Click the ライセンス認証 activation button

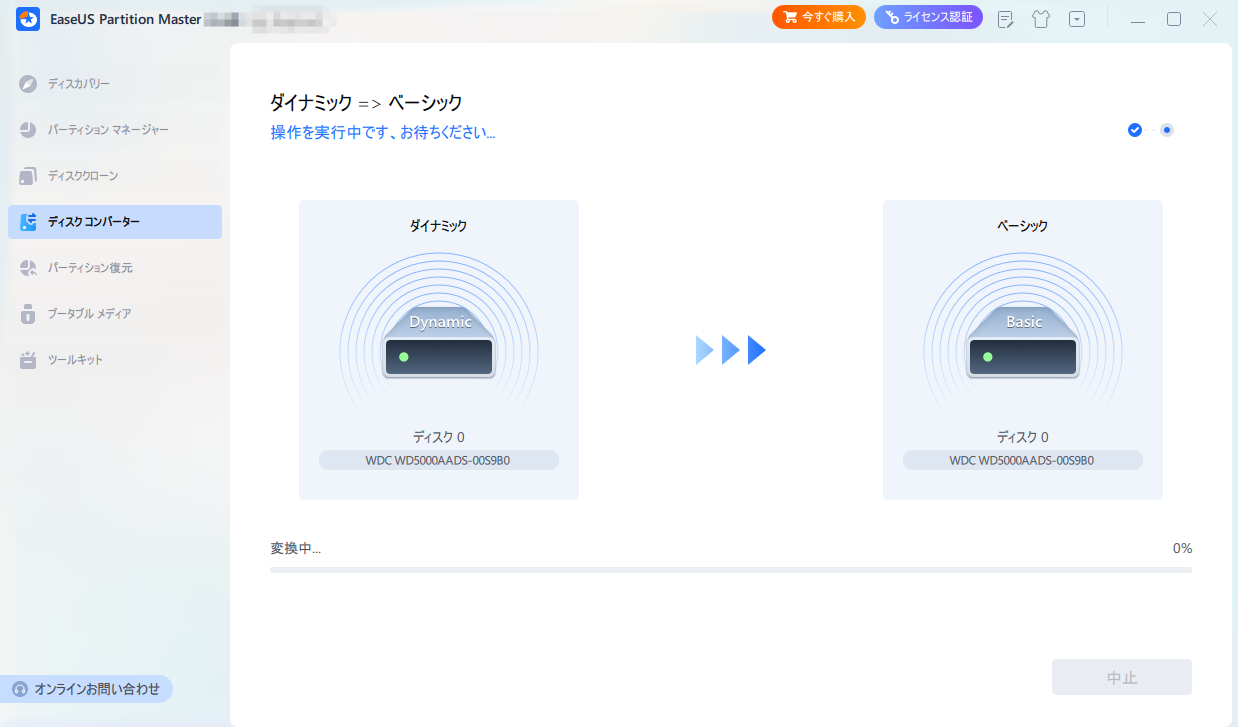[928, 17]
